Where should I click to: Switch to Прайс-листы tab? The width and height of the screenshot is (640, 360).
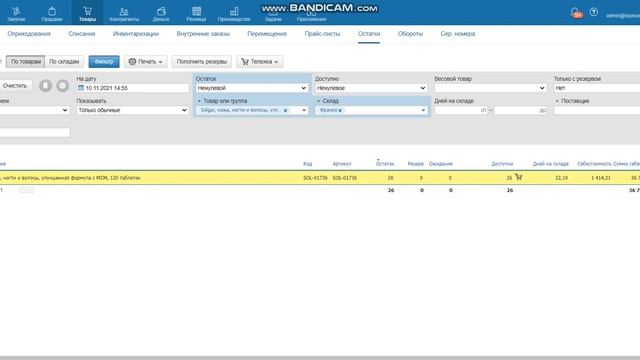pyautogui.click(x=322, y=34)
